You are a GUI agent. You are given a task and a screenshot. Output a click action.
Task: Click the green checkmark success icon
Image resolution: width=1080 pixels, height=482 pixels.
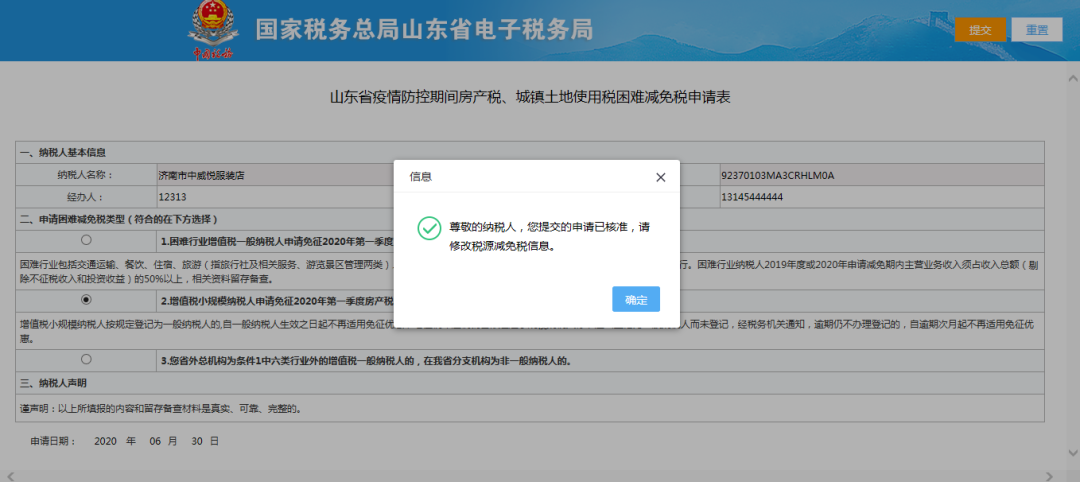point(429,228)
